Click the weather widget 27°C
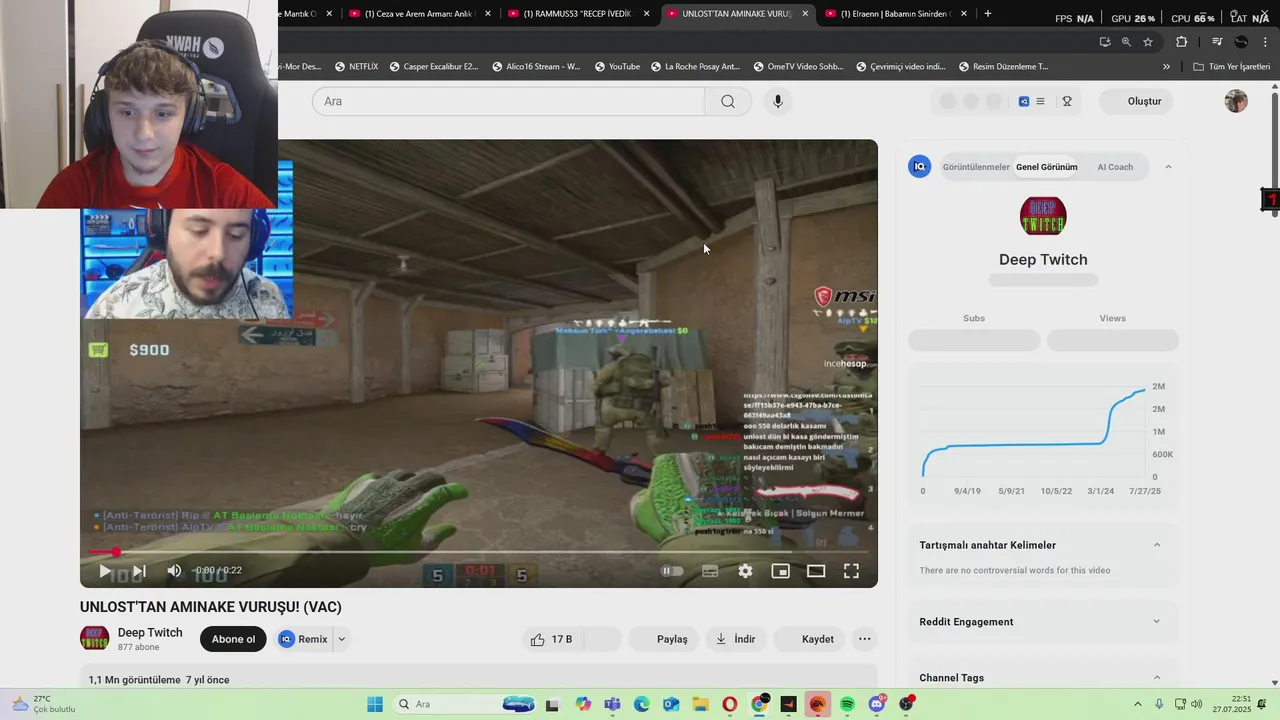 (43, 704)
